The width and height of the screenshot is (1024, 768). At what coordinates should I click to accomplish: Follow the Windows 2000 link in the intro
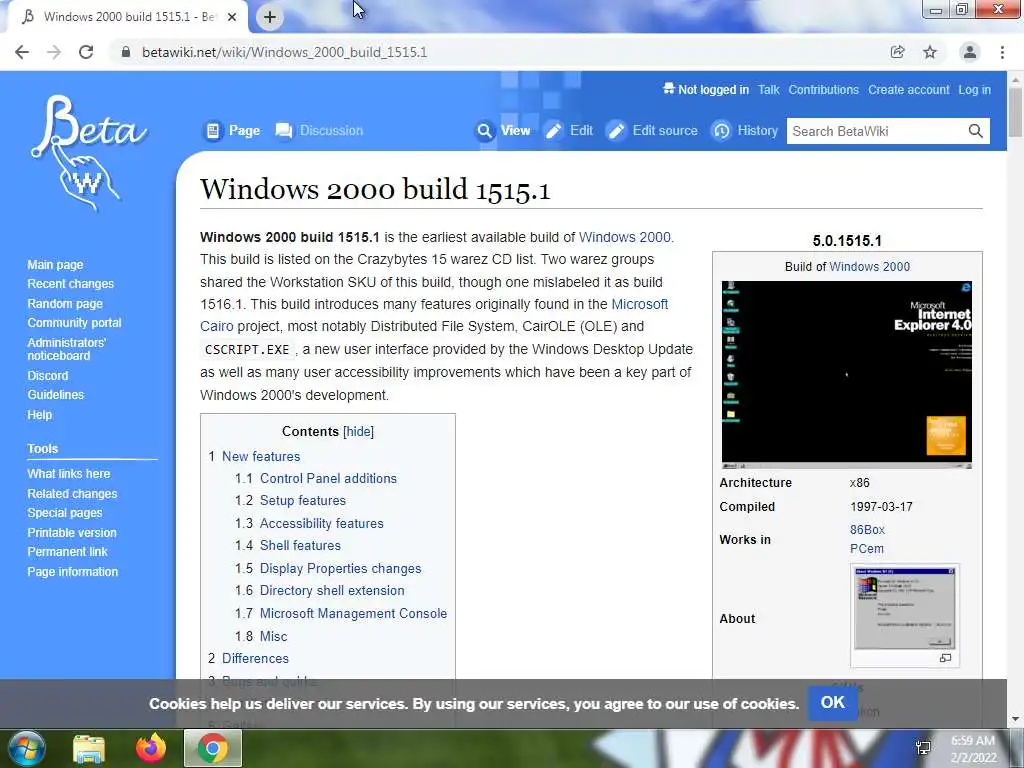click(x=624, y=237)
